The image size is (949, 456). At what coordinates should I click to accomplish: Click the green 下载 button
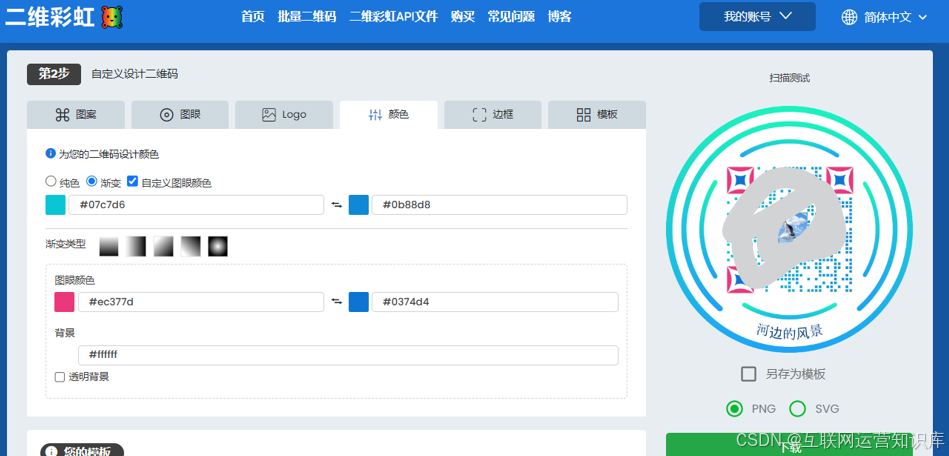coord(789,445)
